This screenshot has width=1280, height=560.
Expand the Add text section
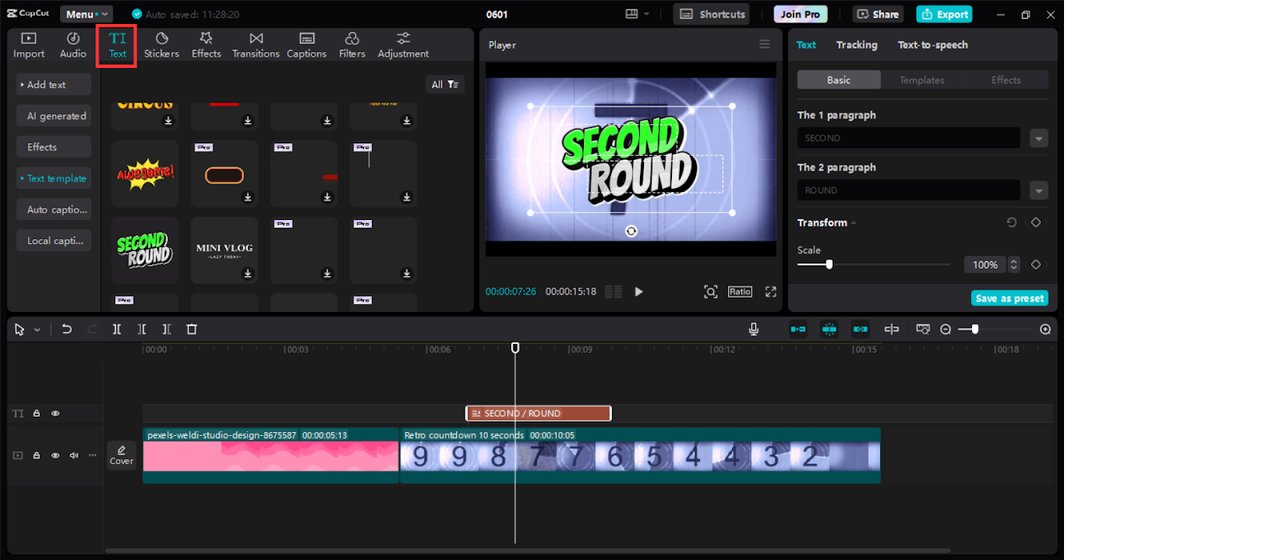pos(53,85)
